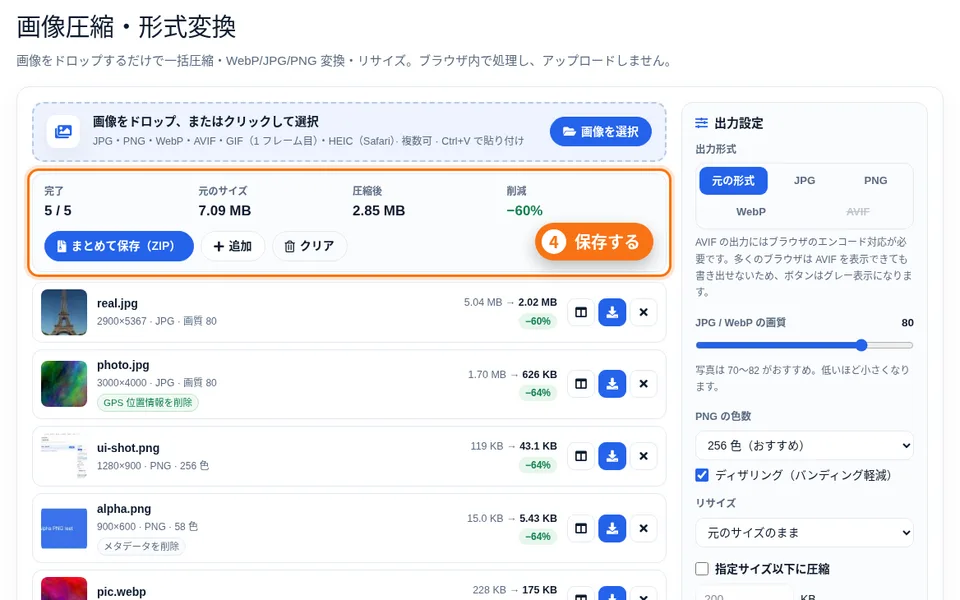960x600 pixels.
Task: Remove alpha.png from the list
Action: 643,528
